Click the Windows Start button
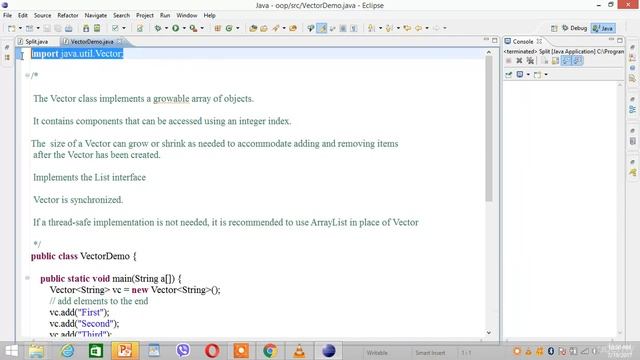 click(x=11, y=351)
